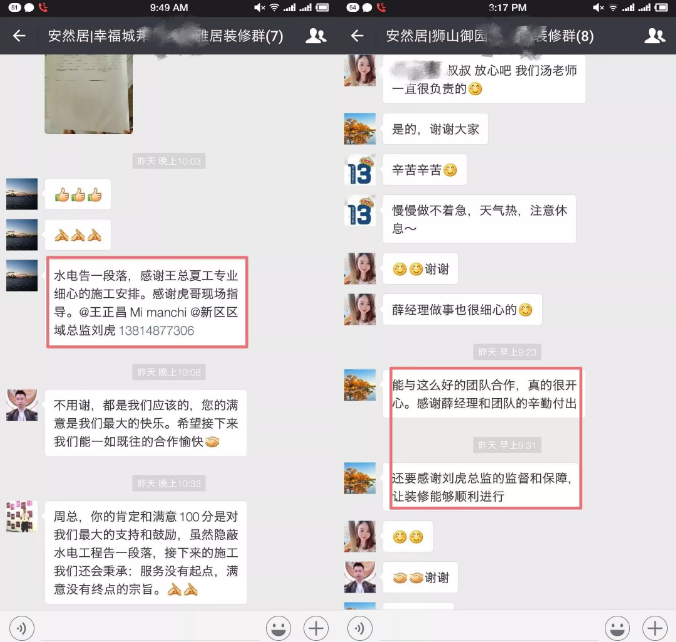This screenshot has height=642, width=676.
Task: Tap timestamp '昨天 早上9:23'
Action: [507, 352]
